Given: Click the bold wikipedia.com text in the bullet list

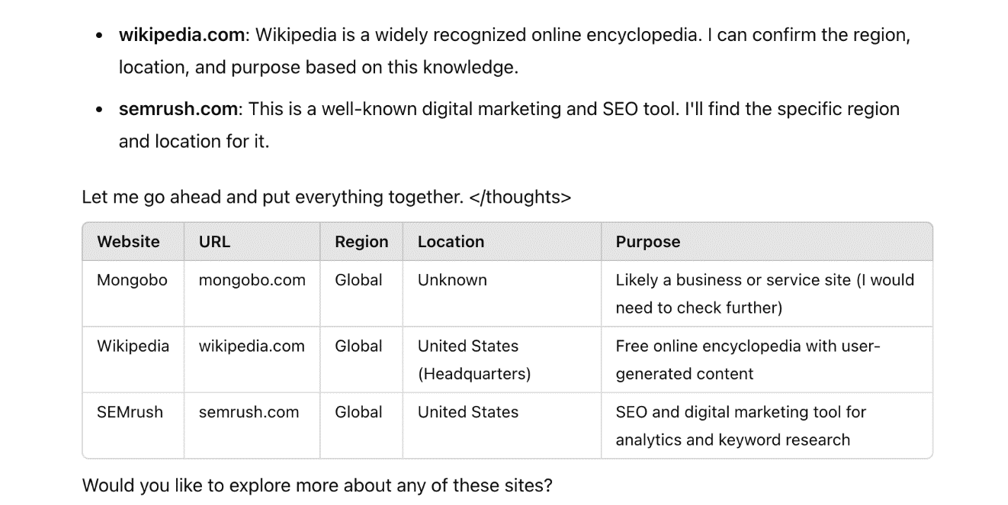Looking at the screenshot, I should click(181, 35).
